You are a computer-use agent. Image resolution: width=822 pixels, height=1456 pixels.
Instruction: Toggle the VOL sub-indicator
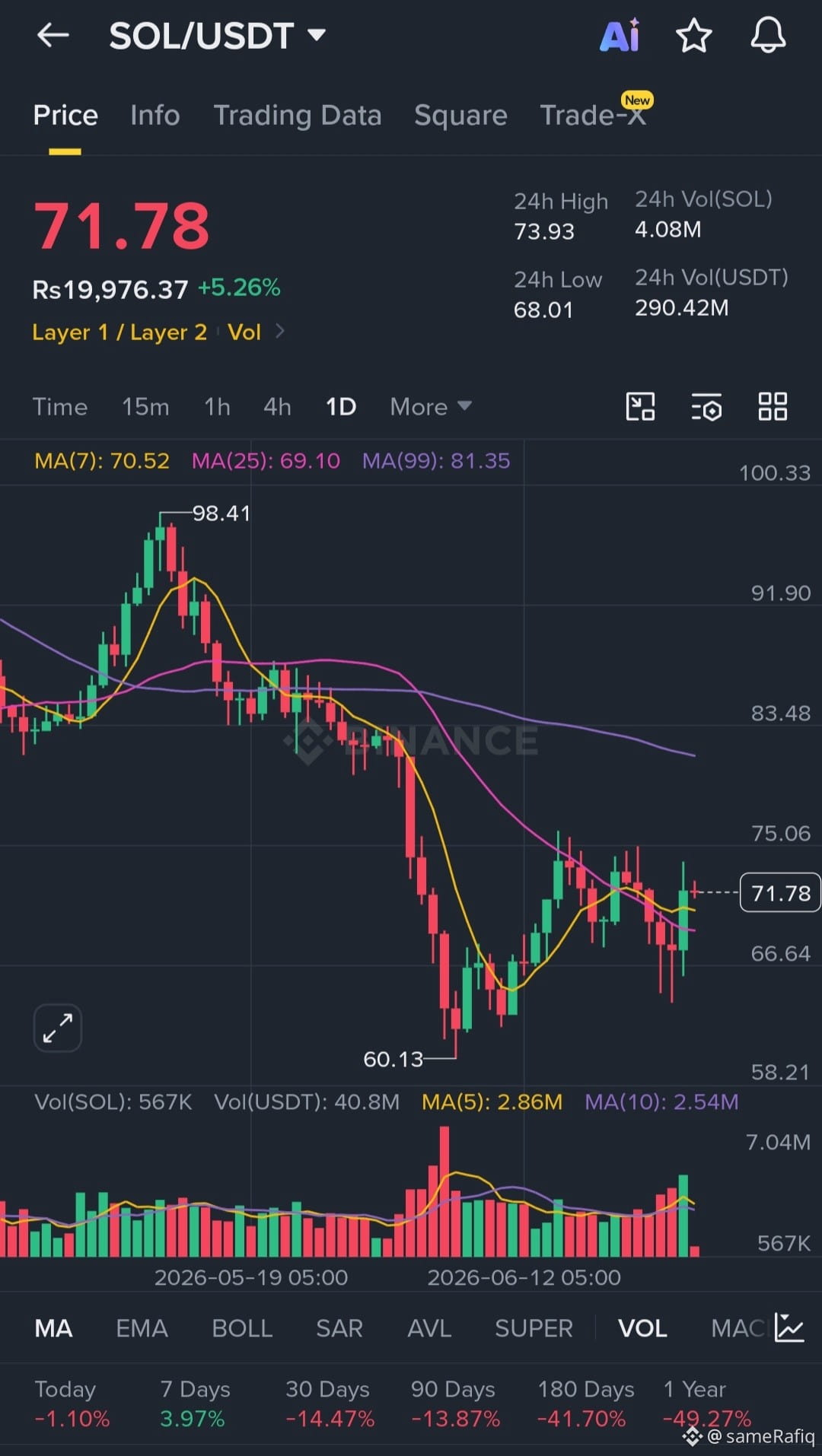[642, 1328]
